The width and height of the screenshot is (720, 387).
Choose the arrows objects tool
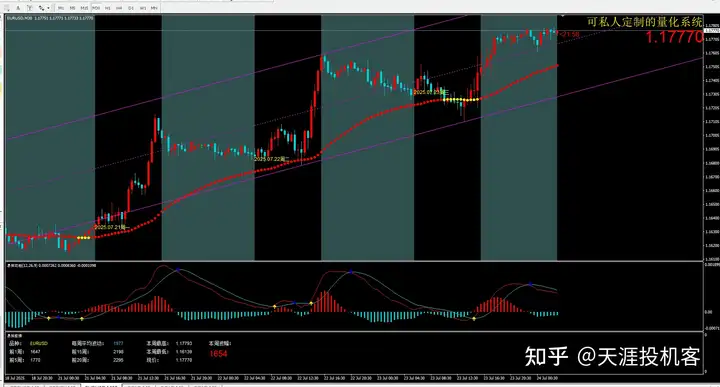click(x=41, y=8)
